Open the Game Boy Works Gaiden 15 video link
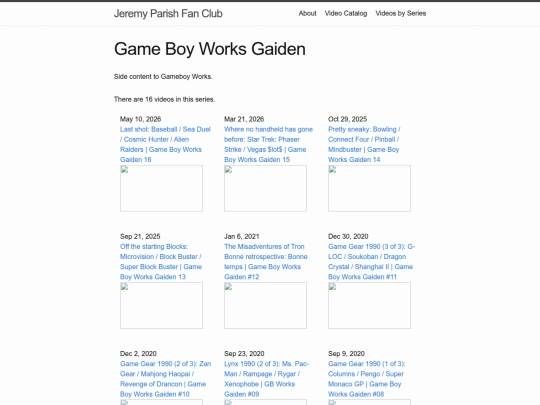The width and height of the screenshot is (540, 405). (268, 144)
